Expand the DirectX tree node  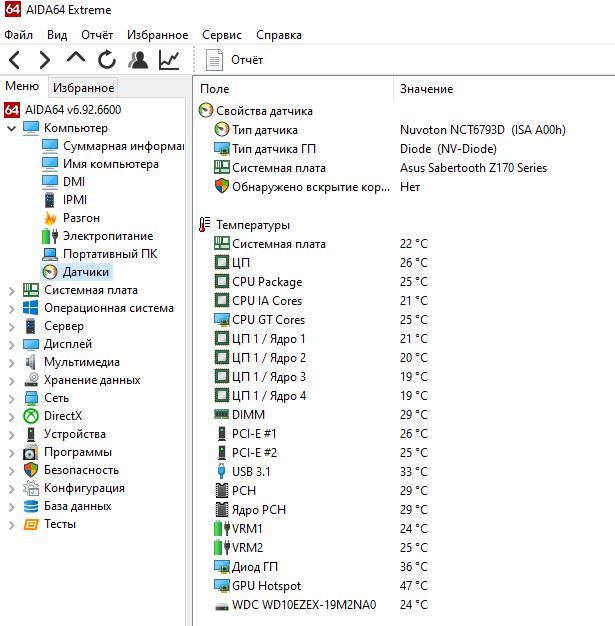point(12,417)
